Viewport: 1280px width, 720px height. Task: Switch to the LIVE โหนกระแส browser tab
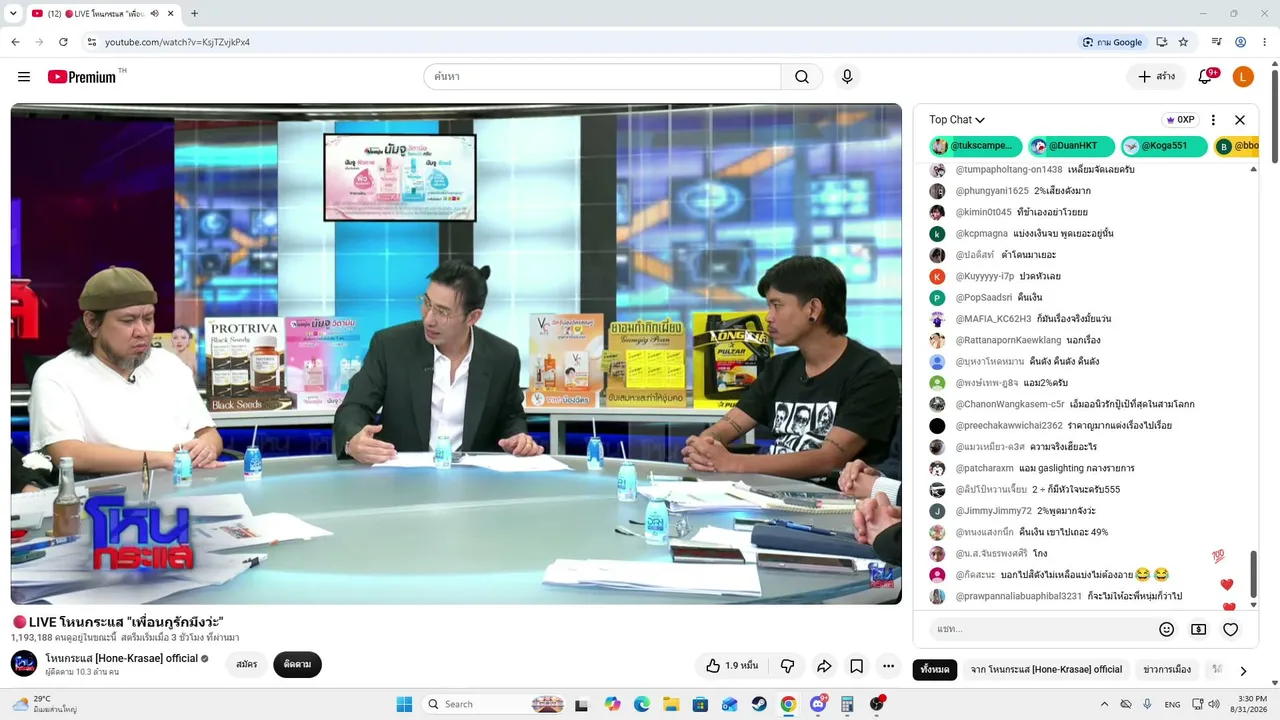click(101, 13)
